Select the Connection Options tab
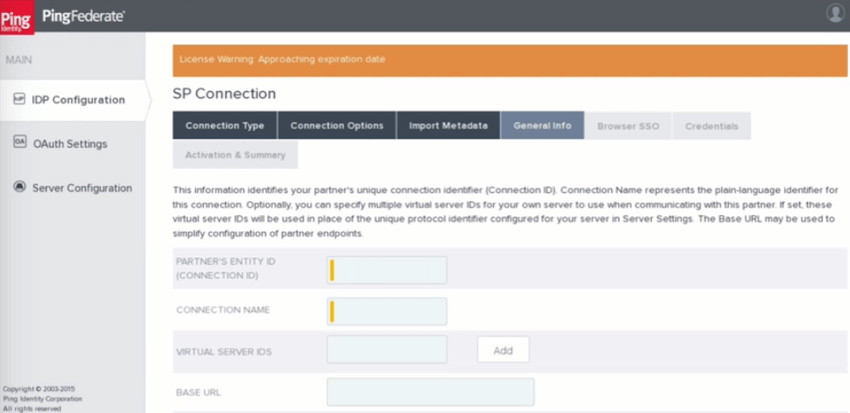 point(337,126)
